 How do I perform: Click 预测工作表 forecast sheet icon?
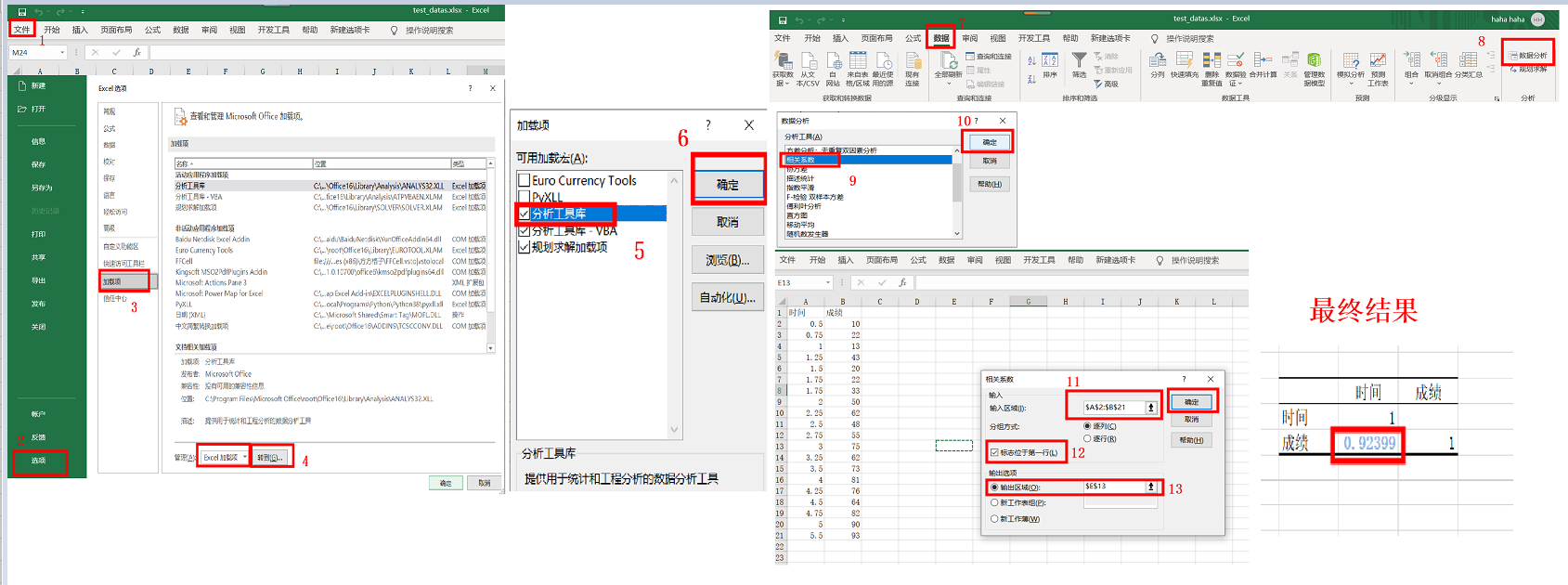[x=1378, y=61]
